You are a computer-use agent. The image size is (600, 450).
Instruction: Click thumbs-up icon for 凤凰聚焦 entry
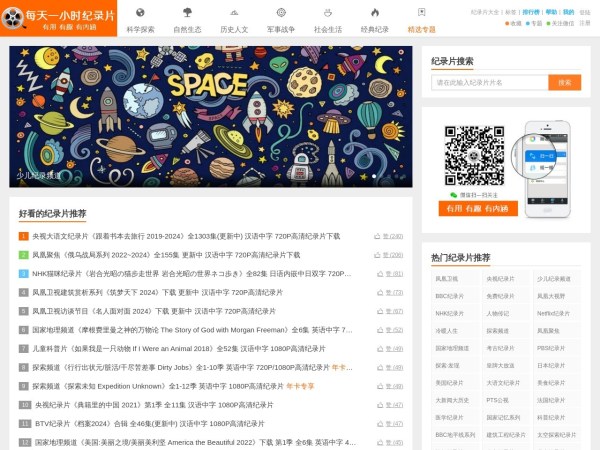tap(377, 255)
